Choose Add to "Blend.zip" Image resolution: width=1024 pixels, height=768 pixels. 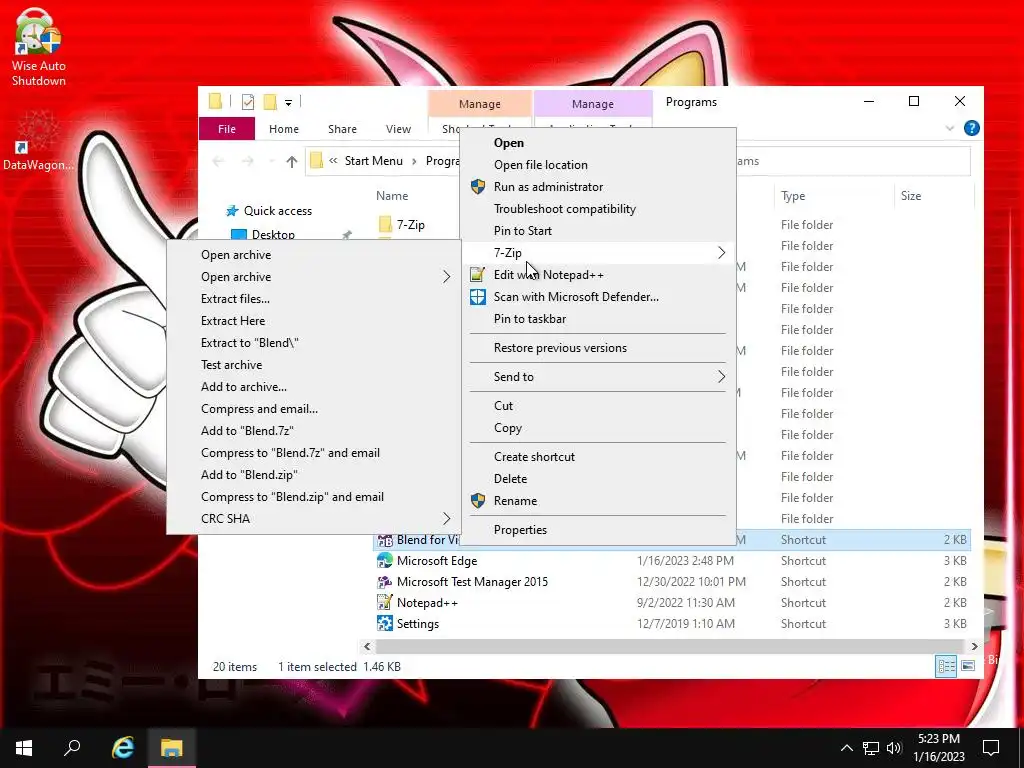tap(313, 475)
